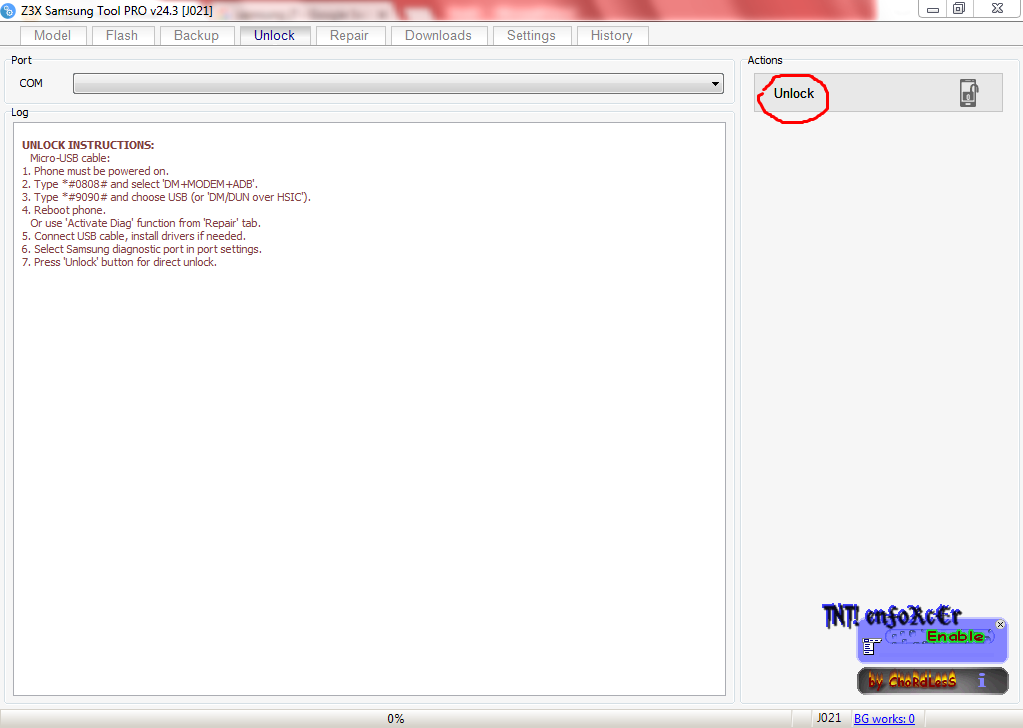The image size is (1023, 728).
Task: Open the Model tab
Action: (52, 35)
